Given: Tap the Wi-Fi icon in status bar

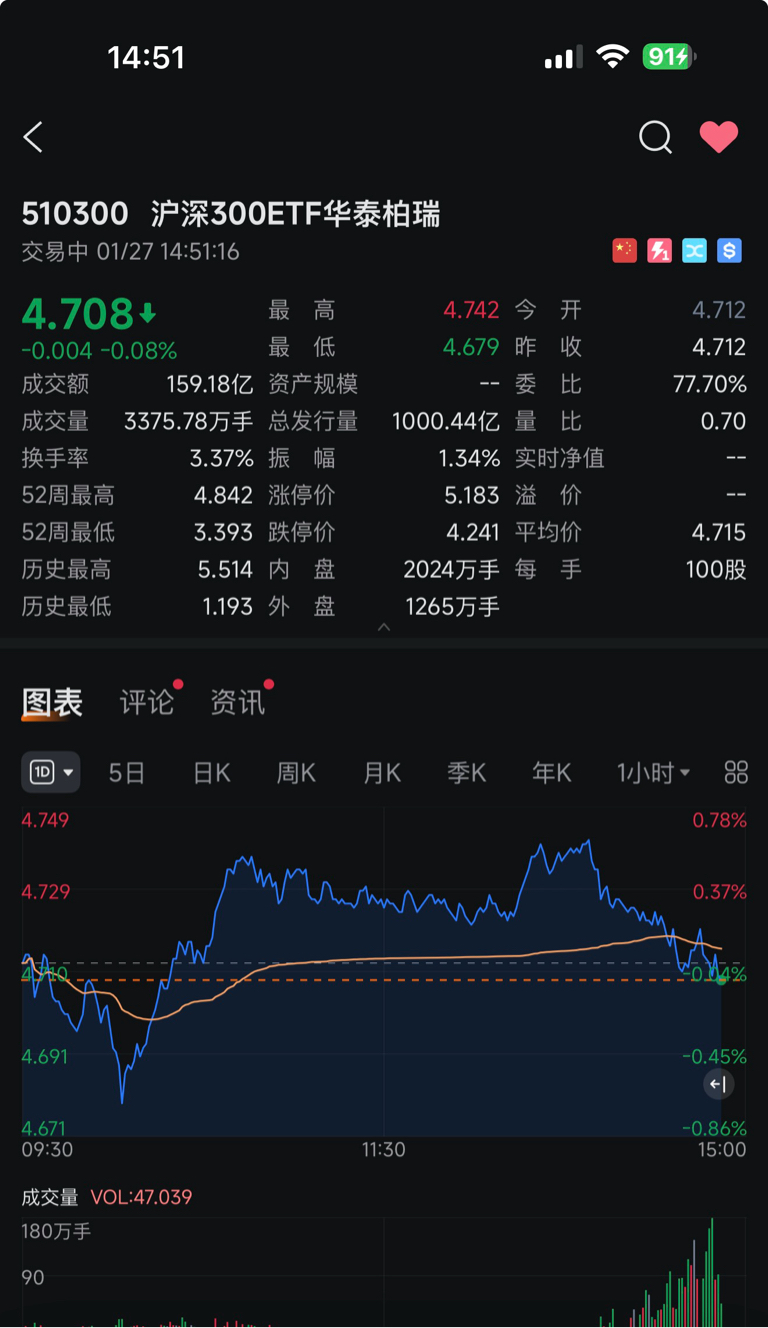Looking at the screenshot, I should (x=612, y=57).
